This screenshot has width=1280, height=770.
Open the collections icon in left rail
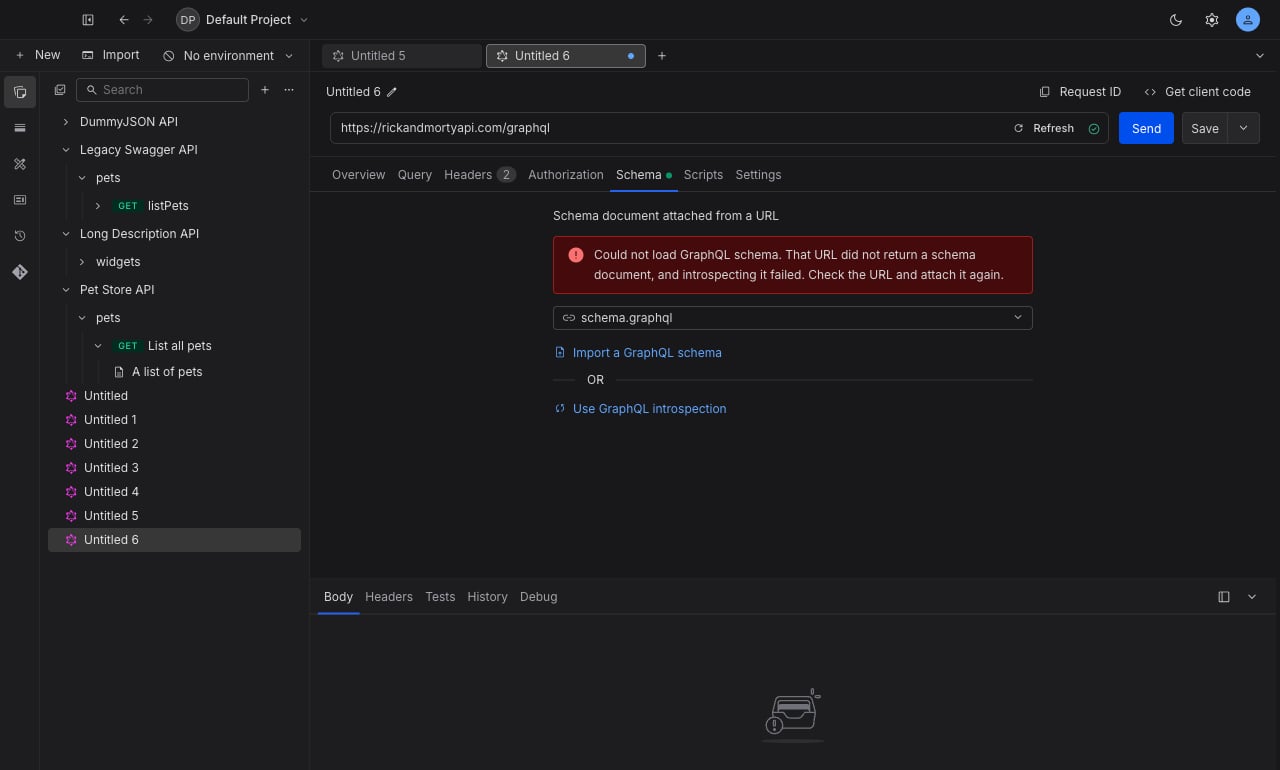pos(20,92)
